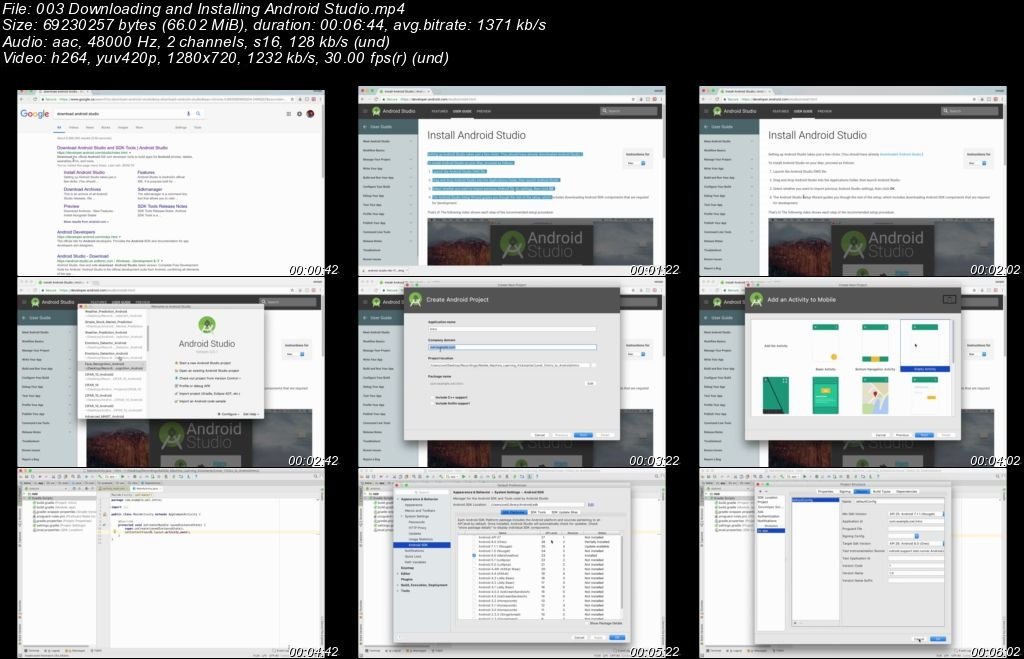Viewport: 1024px width, 659px height.
Task: Click Import an Android code sample
Action: click(202, 401)
